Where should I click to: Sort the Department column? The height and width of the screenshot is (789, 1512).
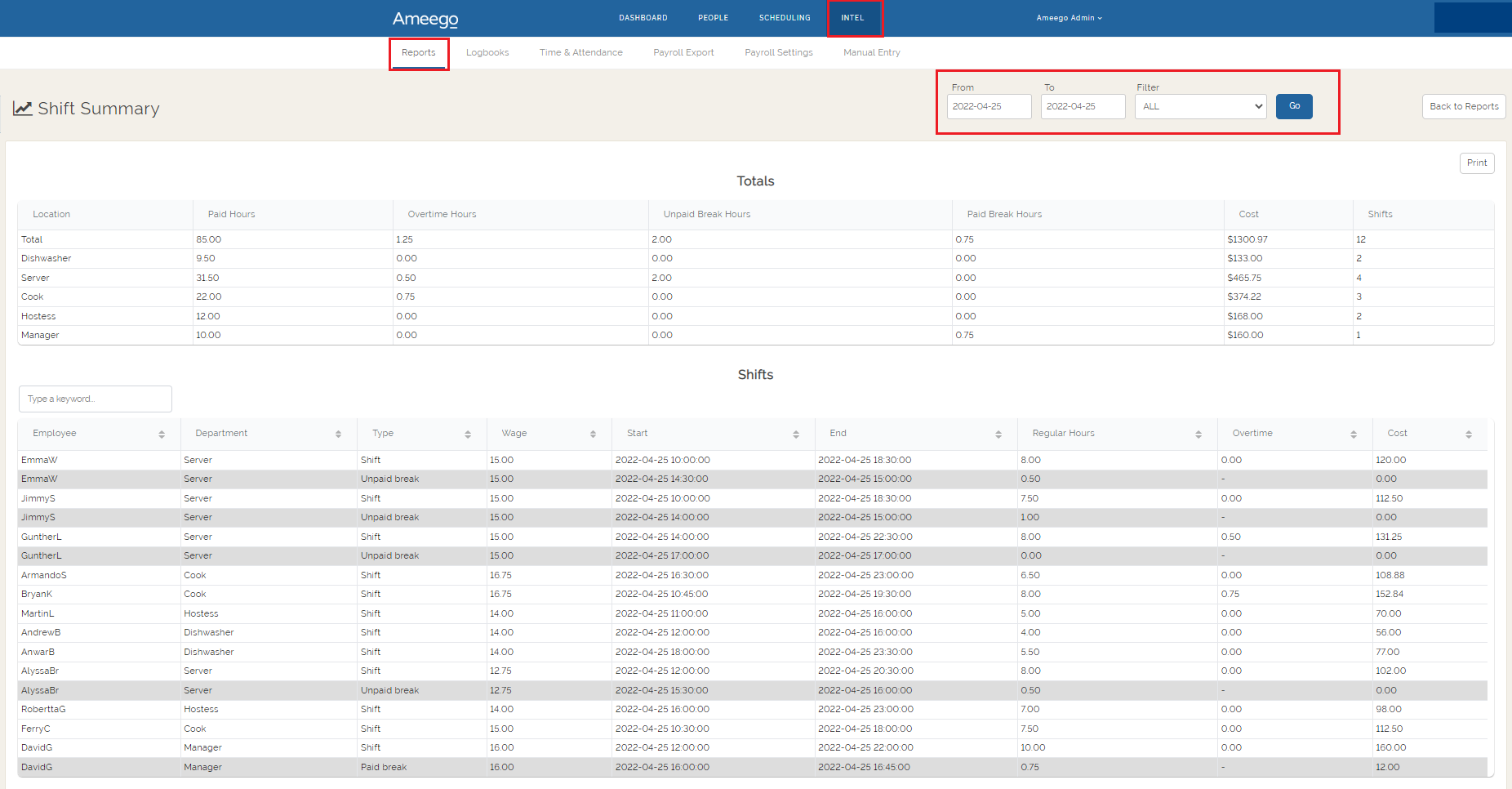coord(338,434)
